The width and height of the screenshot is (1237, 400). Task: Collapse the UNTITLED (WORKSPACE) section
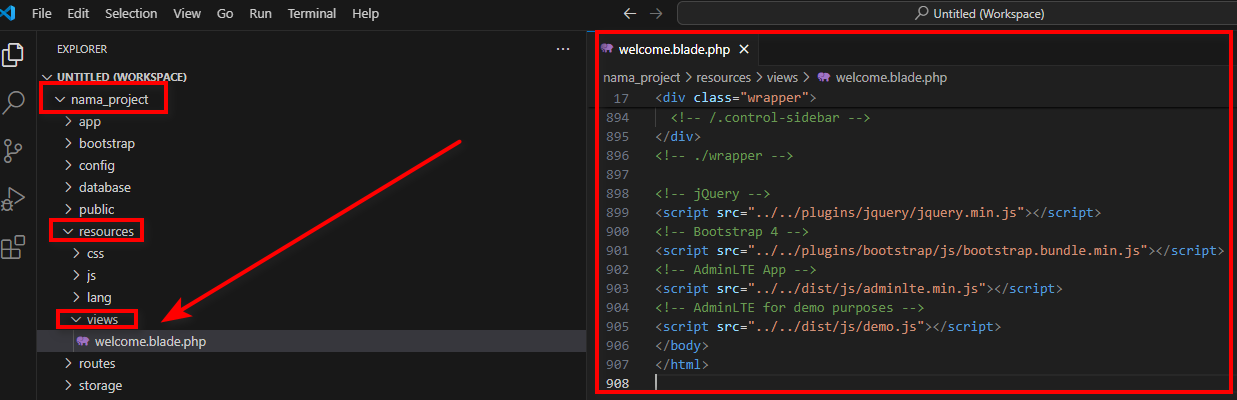point(312,77)
